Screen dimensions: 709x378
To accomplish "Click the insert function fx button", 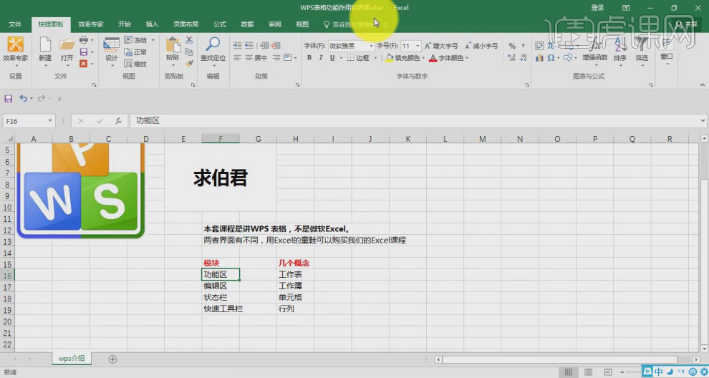I will tap(118, 121).
